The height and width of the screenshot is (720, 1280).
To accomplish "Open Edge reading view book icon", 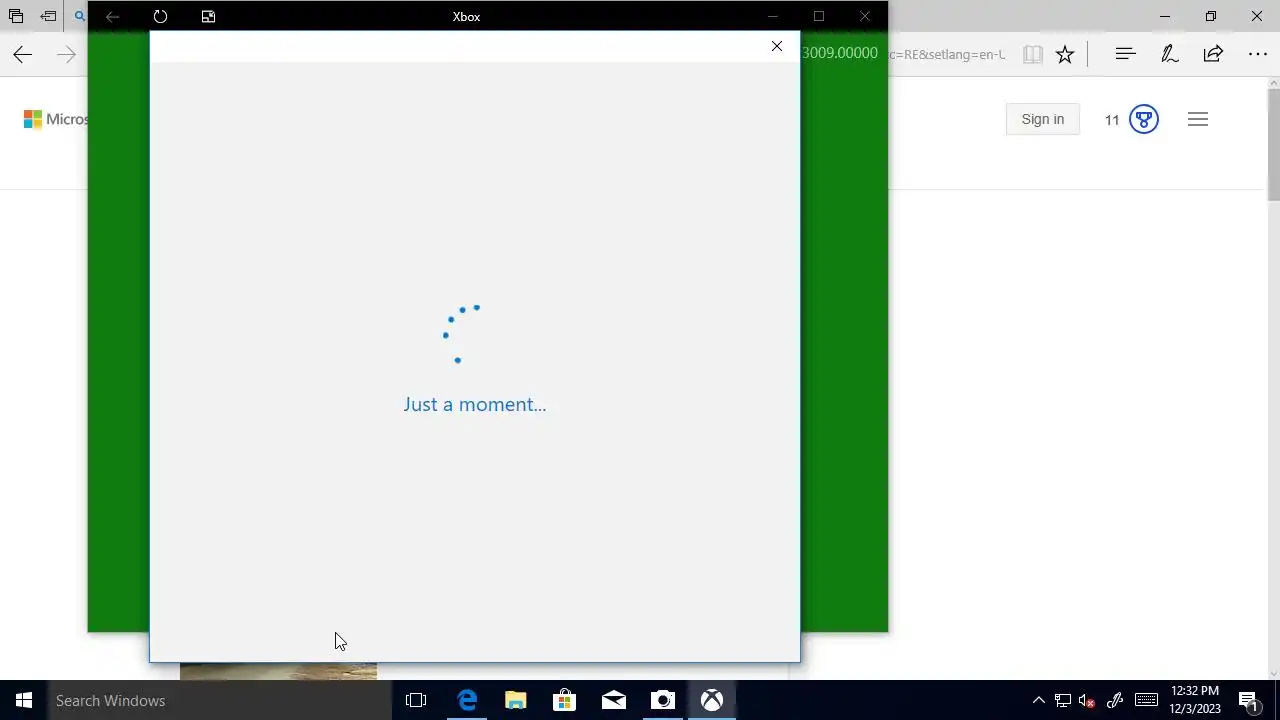I will pyautogui.click(x=1033, y=55).
